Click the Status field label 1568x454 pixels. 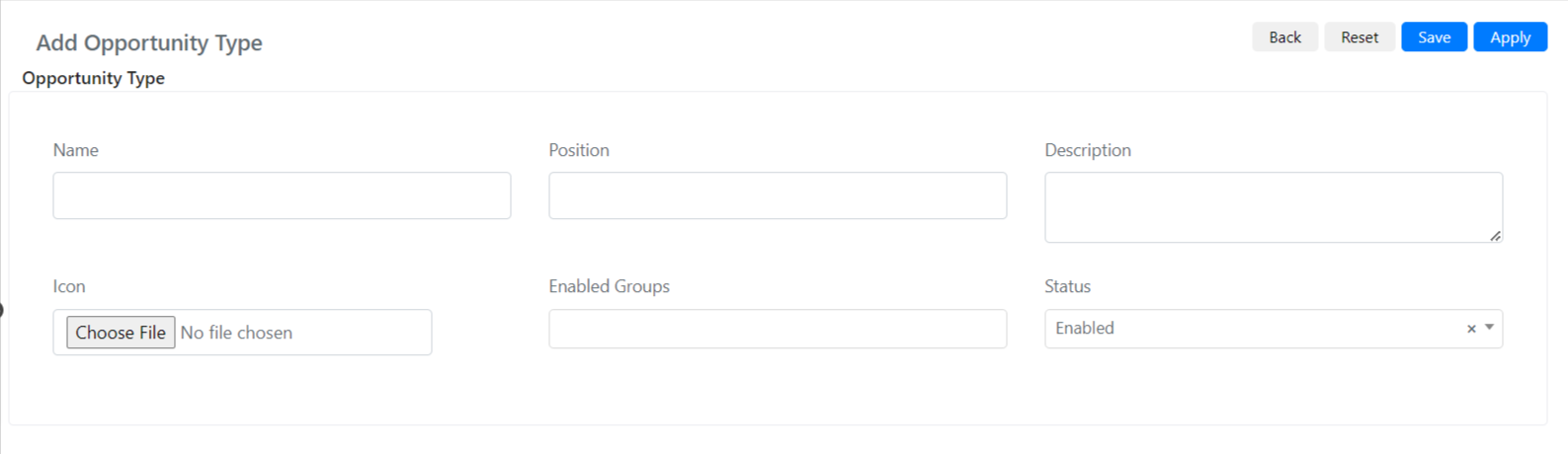point(1068,286)
